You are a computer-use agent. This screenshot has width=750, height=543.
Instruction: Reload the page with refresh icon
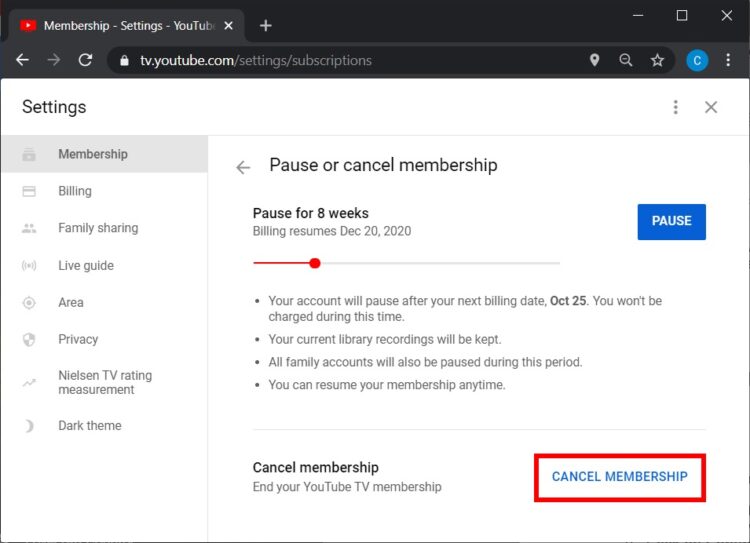click(85, 60)
